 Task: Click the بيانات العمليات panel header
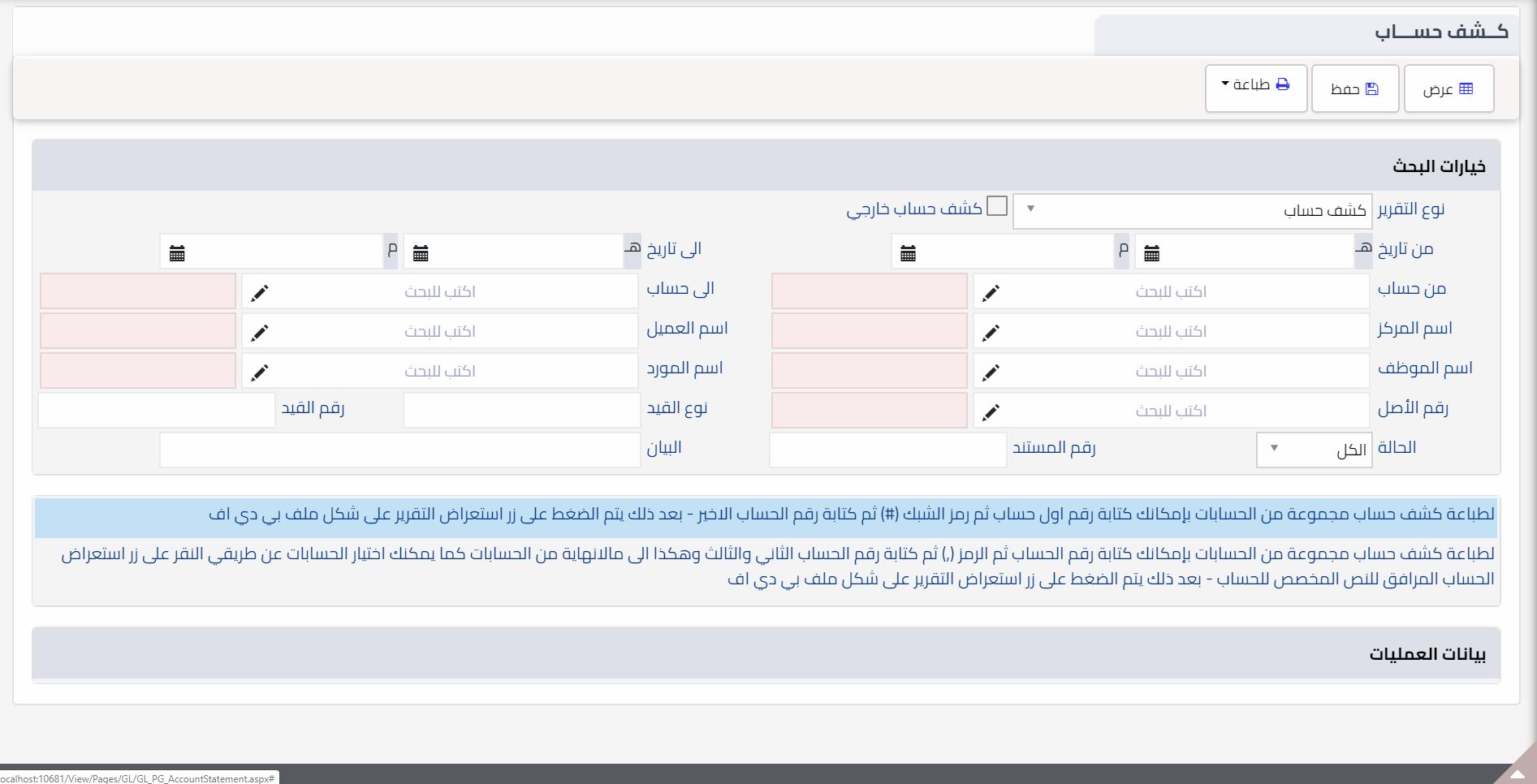point(766,653)
